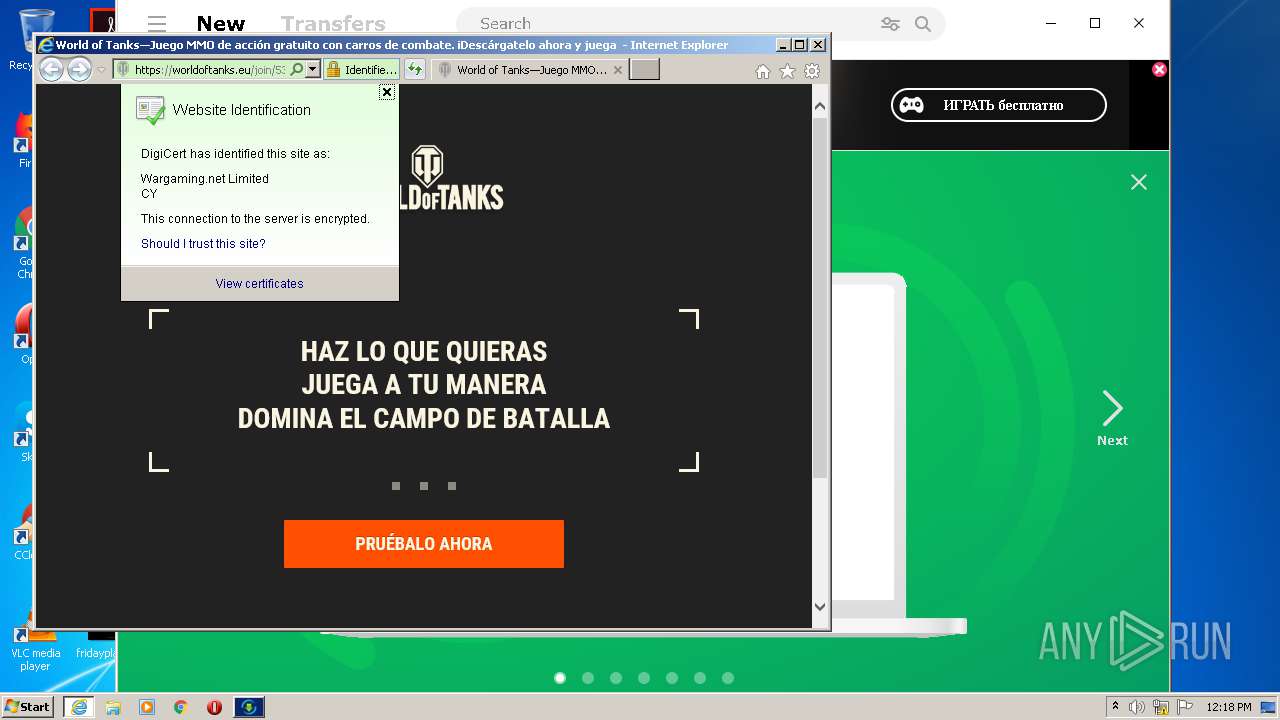Click the PRUÉBALO AHORA button
This screenshot has height=720, width=1280.
(x=424, y=544)
